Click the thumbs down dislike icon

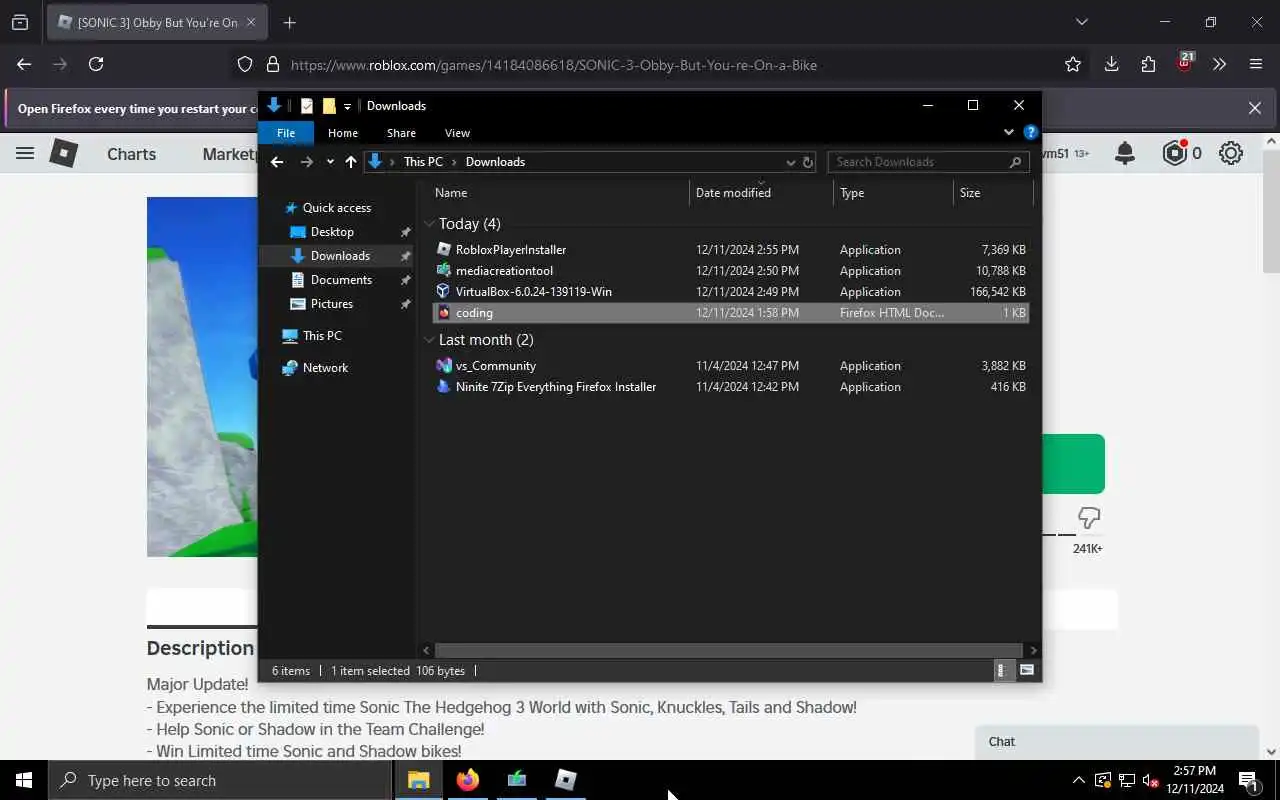click(1088, 518)
